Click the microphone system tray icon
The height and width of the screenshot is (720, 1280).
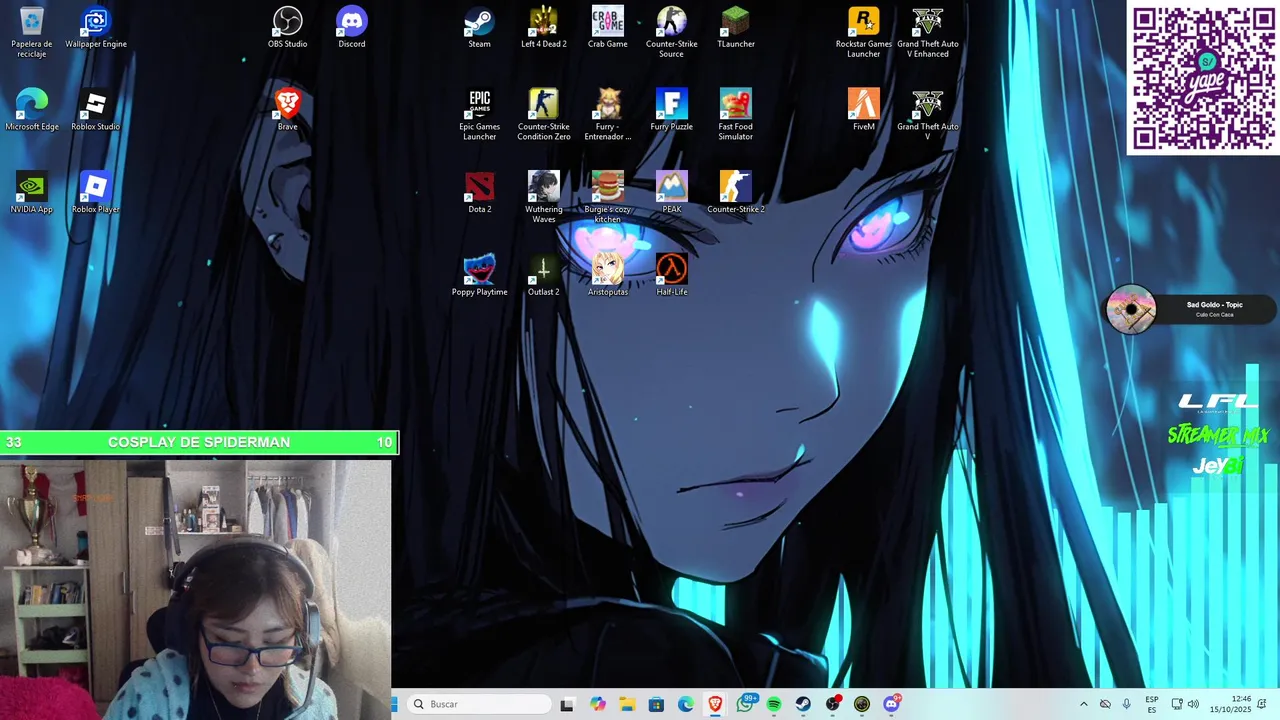coord(1127,704)
